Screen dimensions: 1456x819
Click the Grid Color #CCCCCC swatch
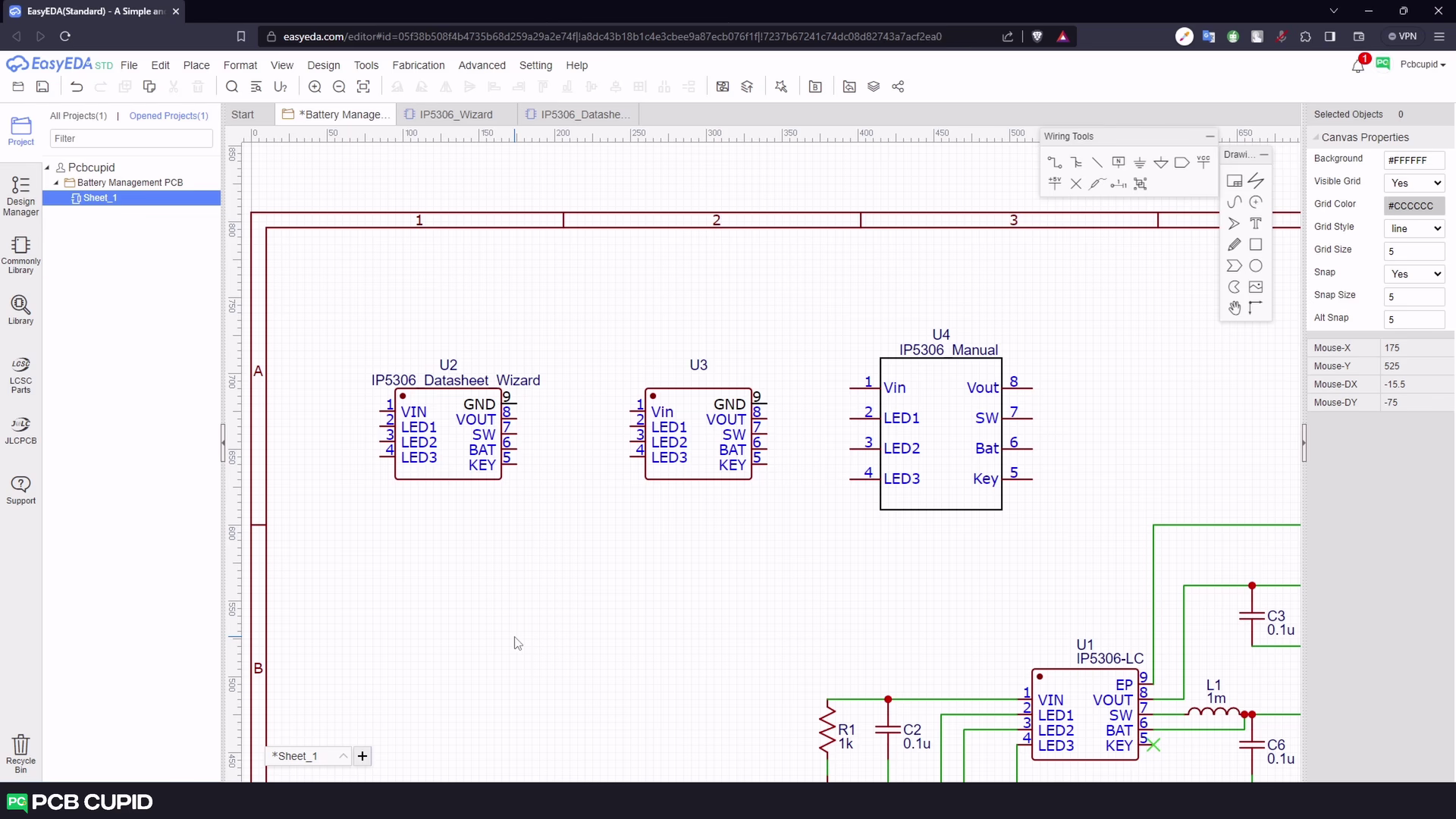tap(1414, 206)
